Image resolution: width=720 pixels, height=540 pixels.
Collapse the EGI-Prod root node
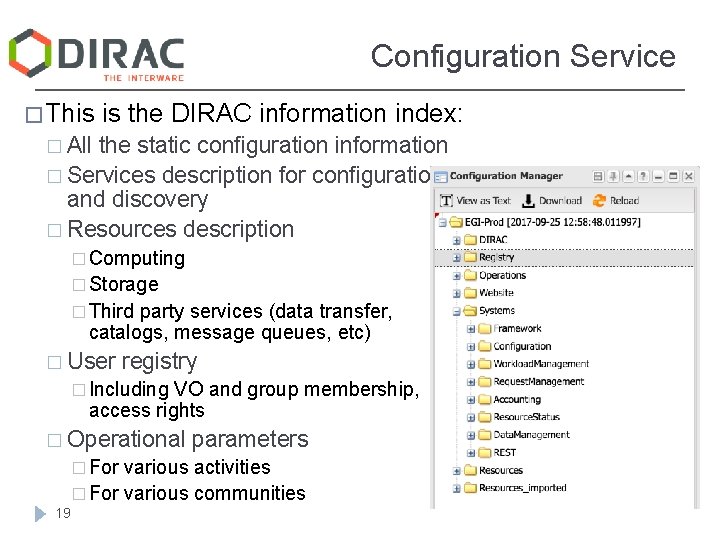tap(443, 223)
